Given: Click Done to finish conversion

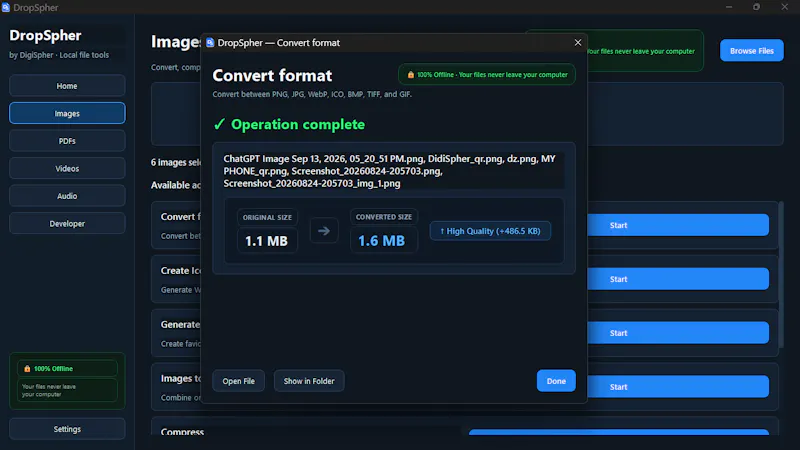Looking at the screenshot, I should tap(556, 381).
